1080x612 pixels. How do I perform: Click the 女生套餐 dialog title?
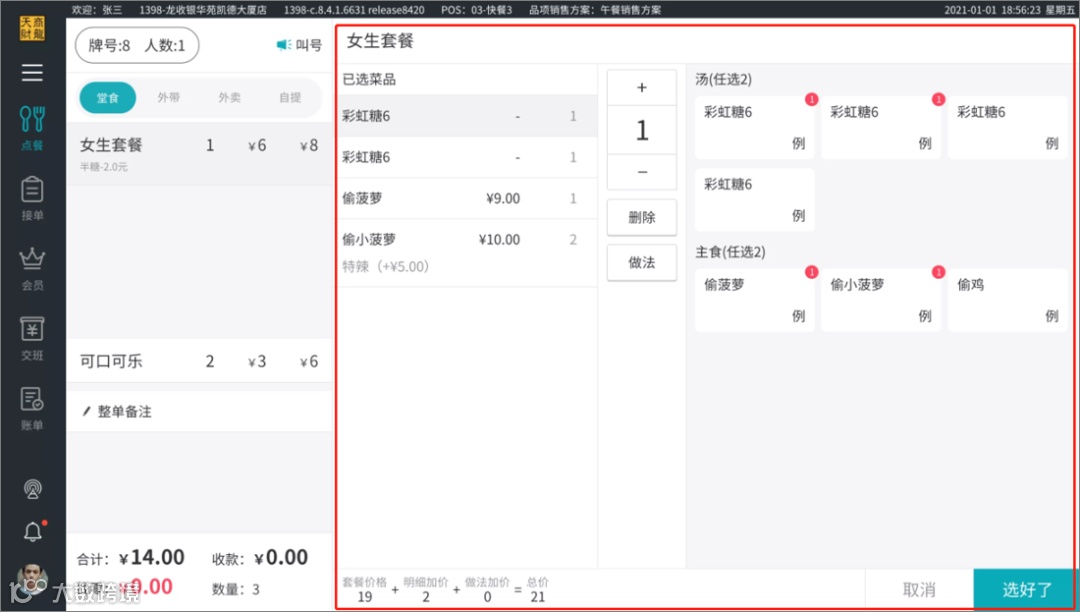380,41
